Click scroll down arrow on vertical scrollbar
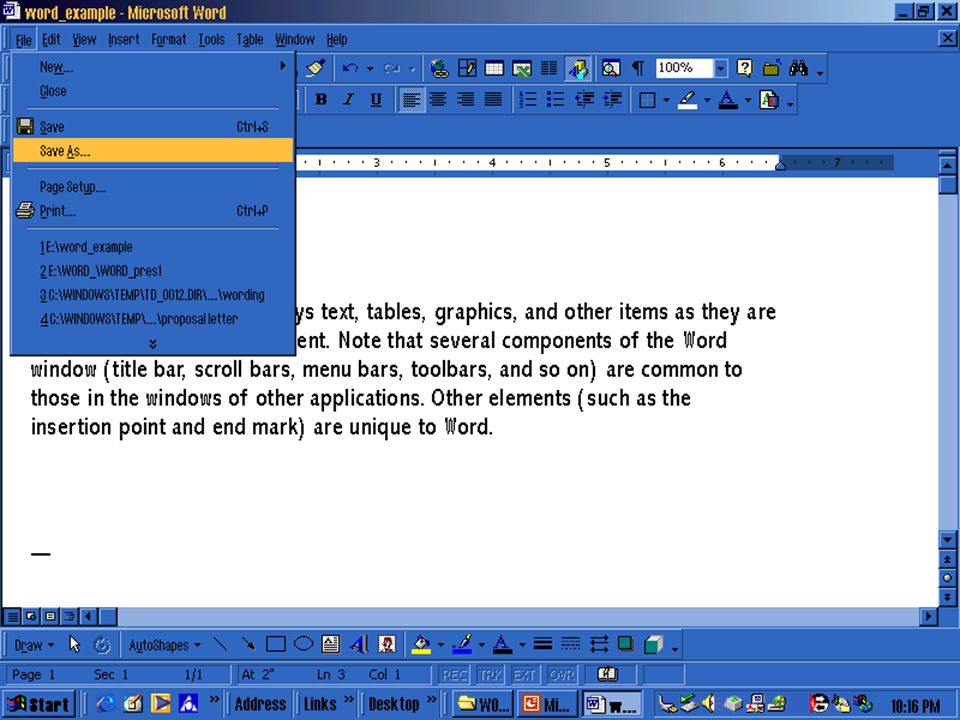 947,540
